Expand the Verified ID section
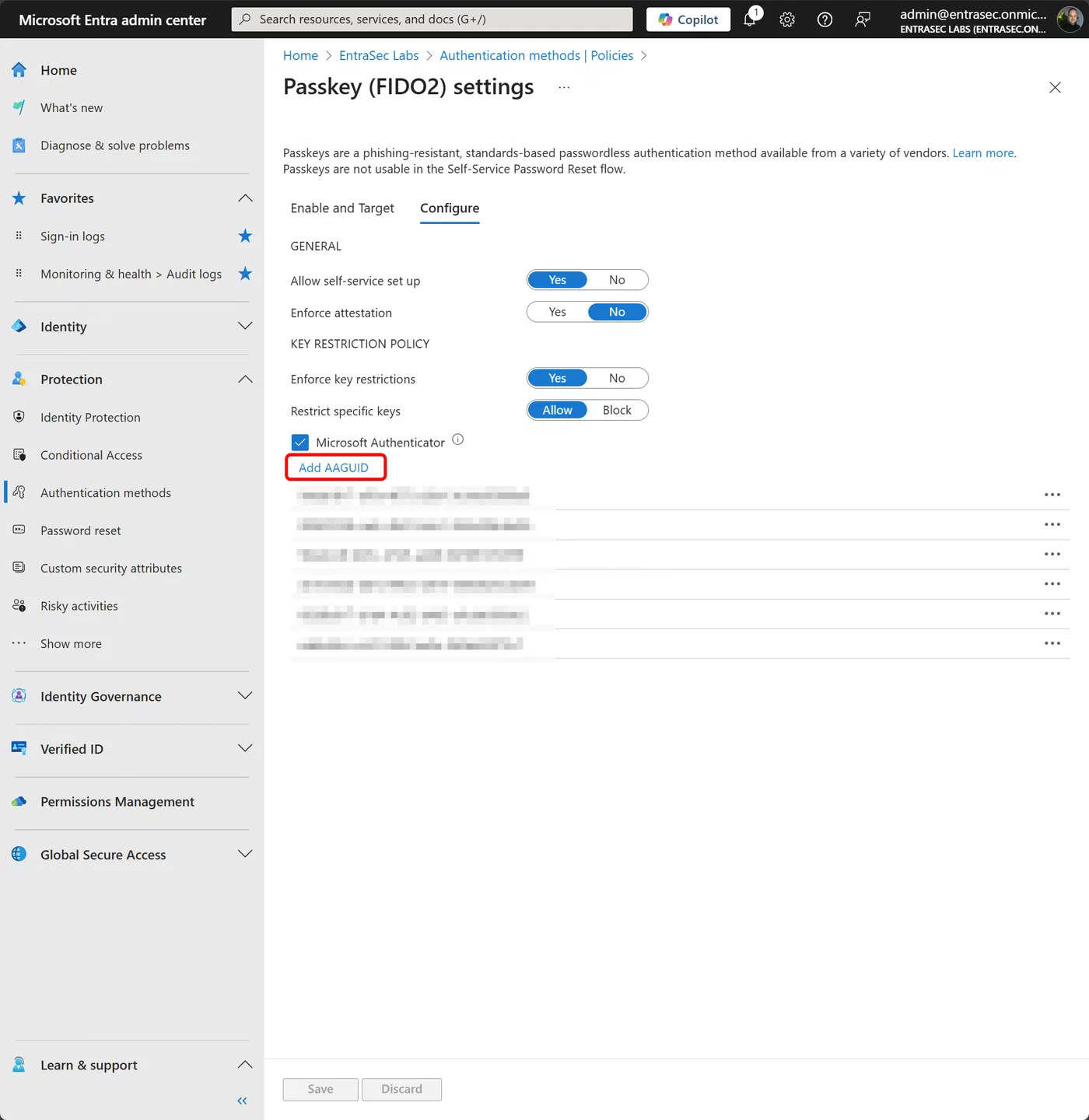The image size is (1089, 1120). pos(245,749)
